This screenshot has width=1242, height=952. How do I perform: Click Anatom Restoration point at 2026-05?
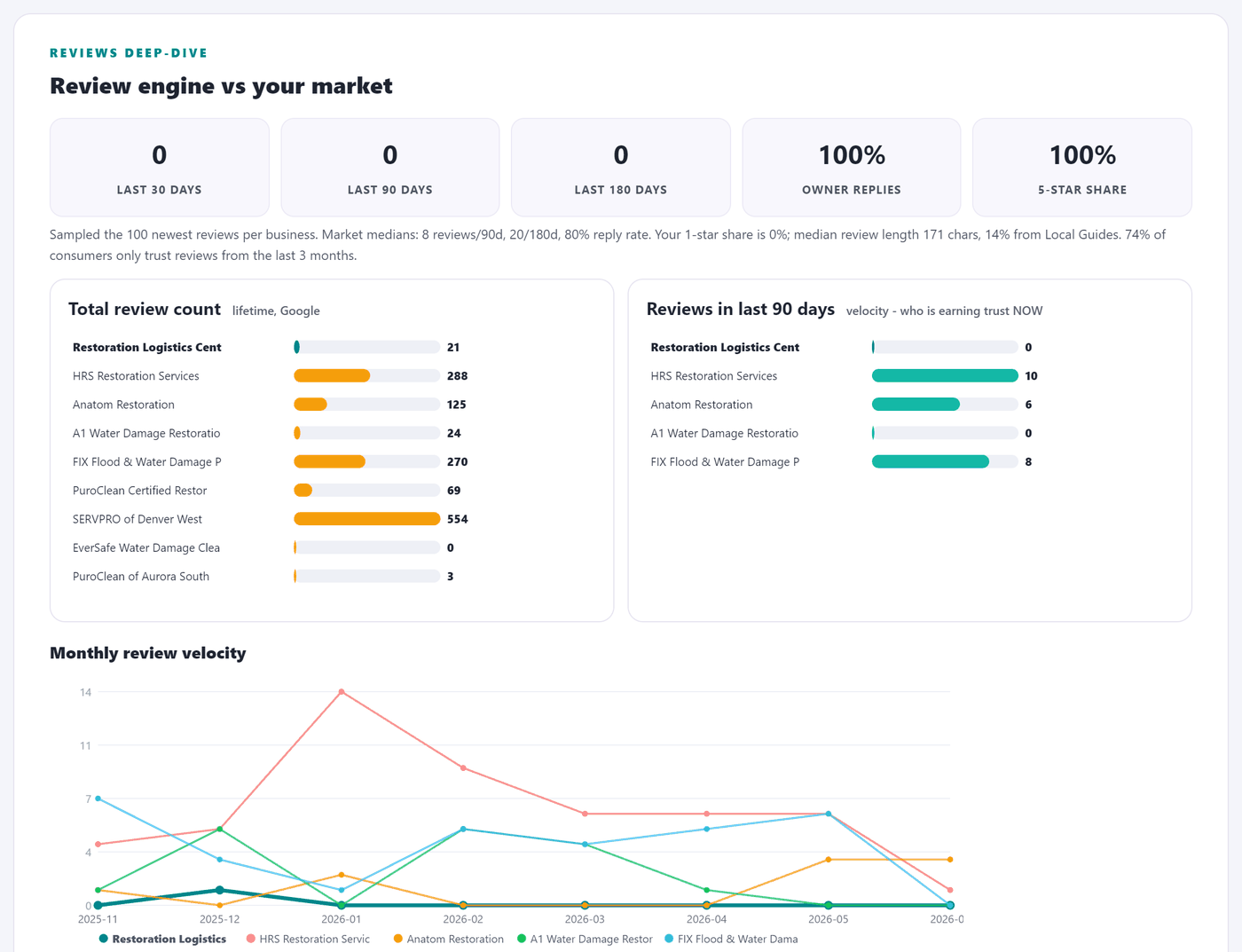pyautogui.click(x=829, y=860)
